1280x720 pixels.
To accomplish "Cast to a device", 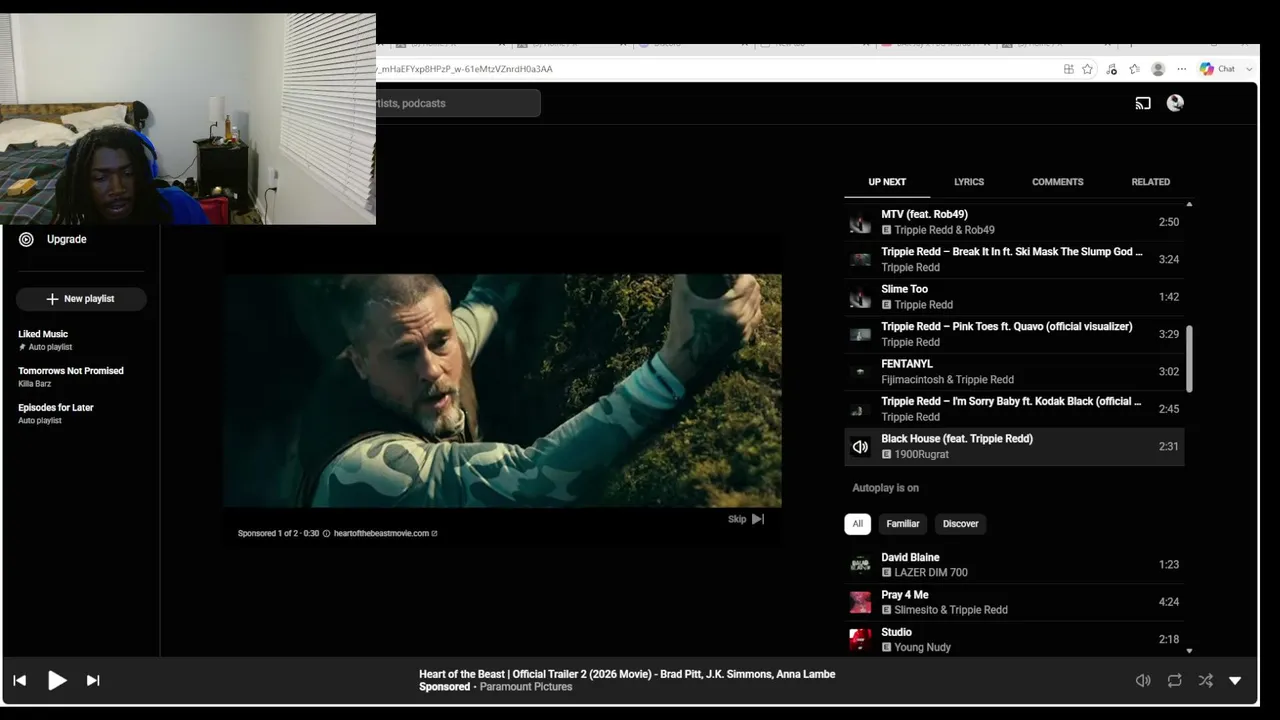I will coord(1143,103).
